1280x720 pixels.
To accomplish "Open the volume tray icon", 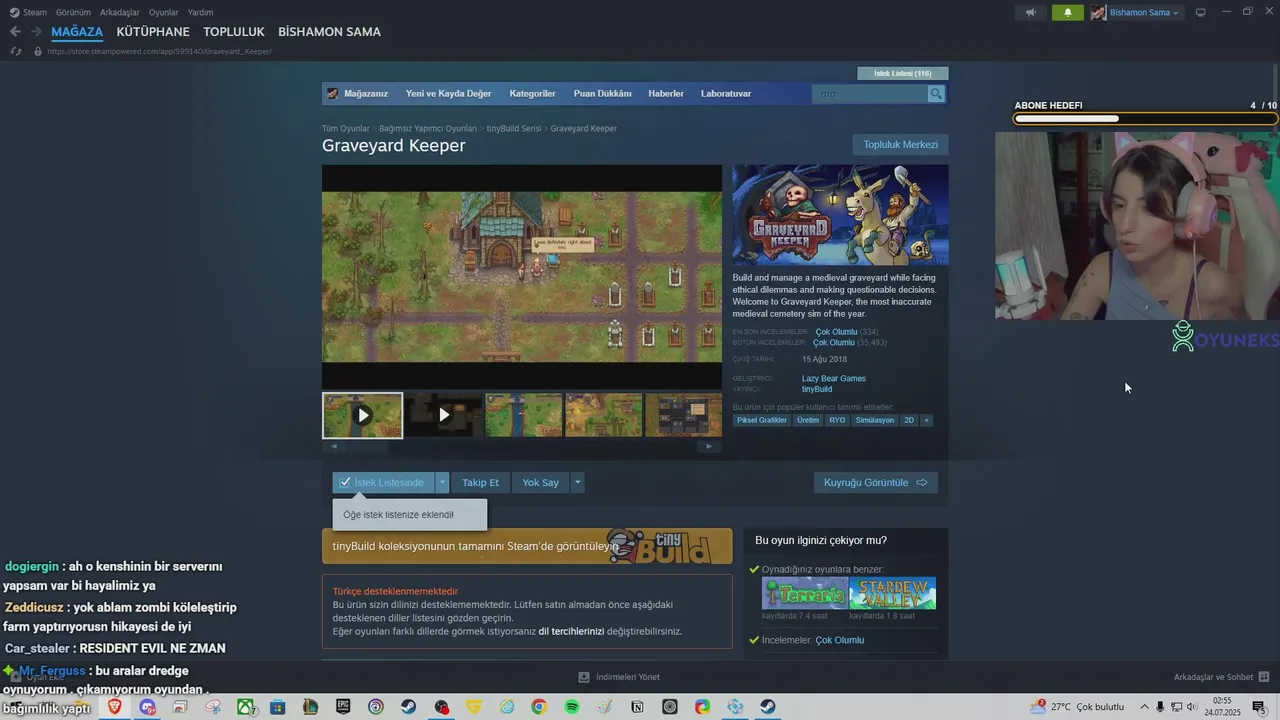I will [x=1192, y=707].
